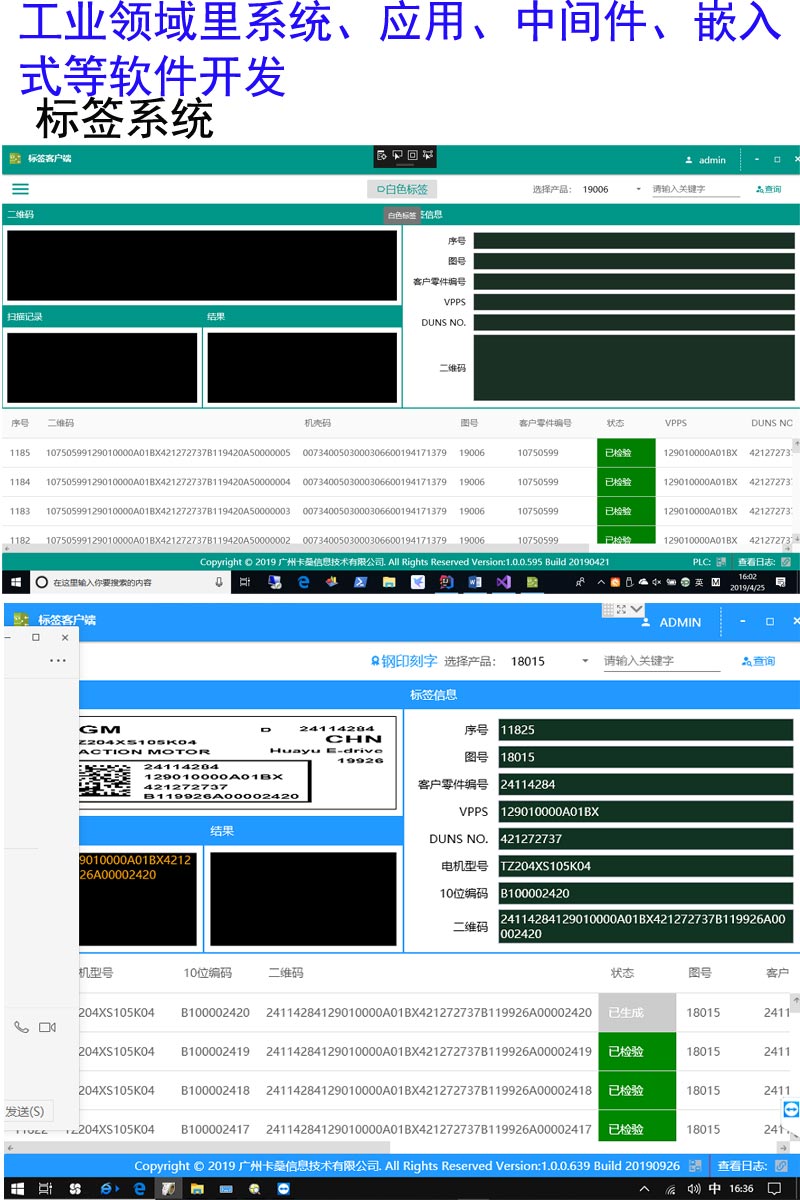Open the hamburger menu in green window
This screenshot has width=800, height=1200.
coord(20,189)
